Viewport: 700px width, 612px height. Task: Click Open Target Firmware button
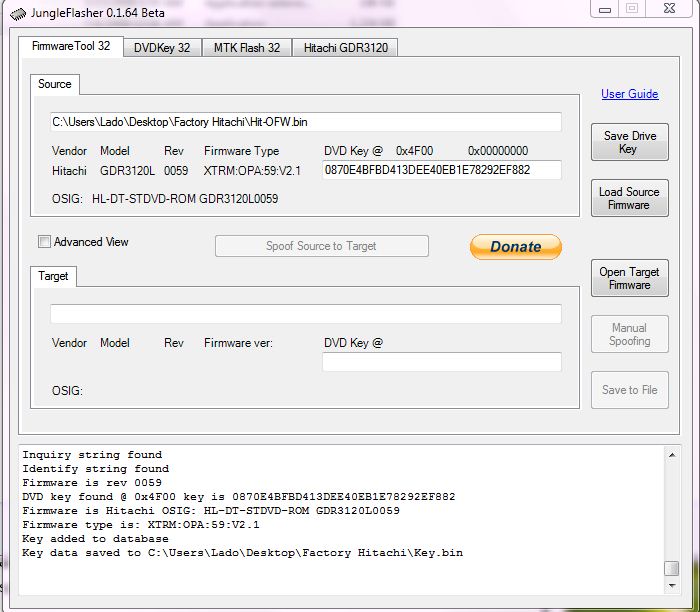(629, 278)
